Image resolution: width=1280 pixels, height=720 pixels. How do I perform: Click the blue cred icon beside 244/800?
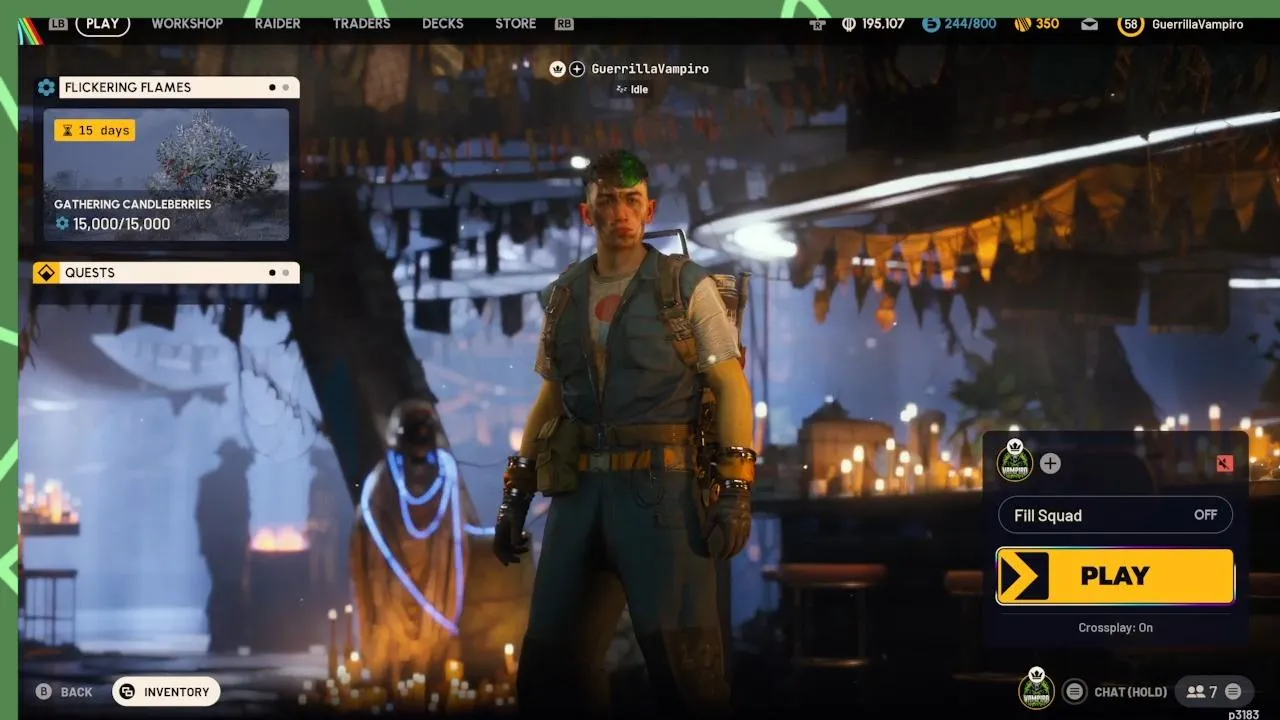point(931,23)
